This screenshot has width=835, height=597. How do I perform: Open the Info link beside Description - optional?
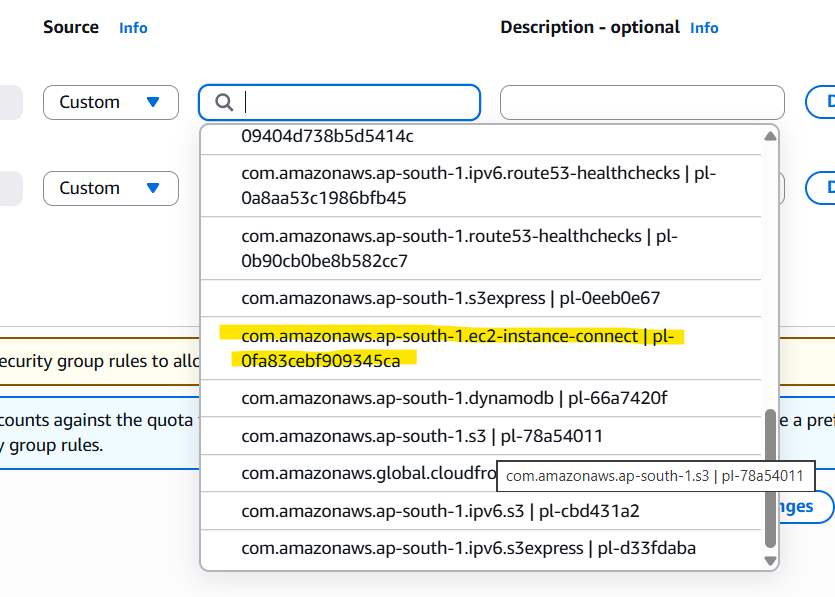(x=704, y=28)
